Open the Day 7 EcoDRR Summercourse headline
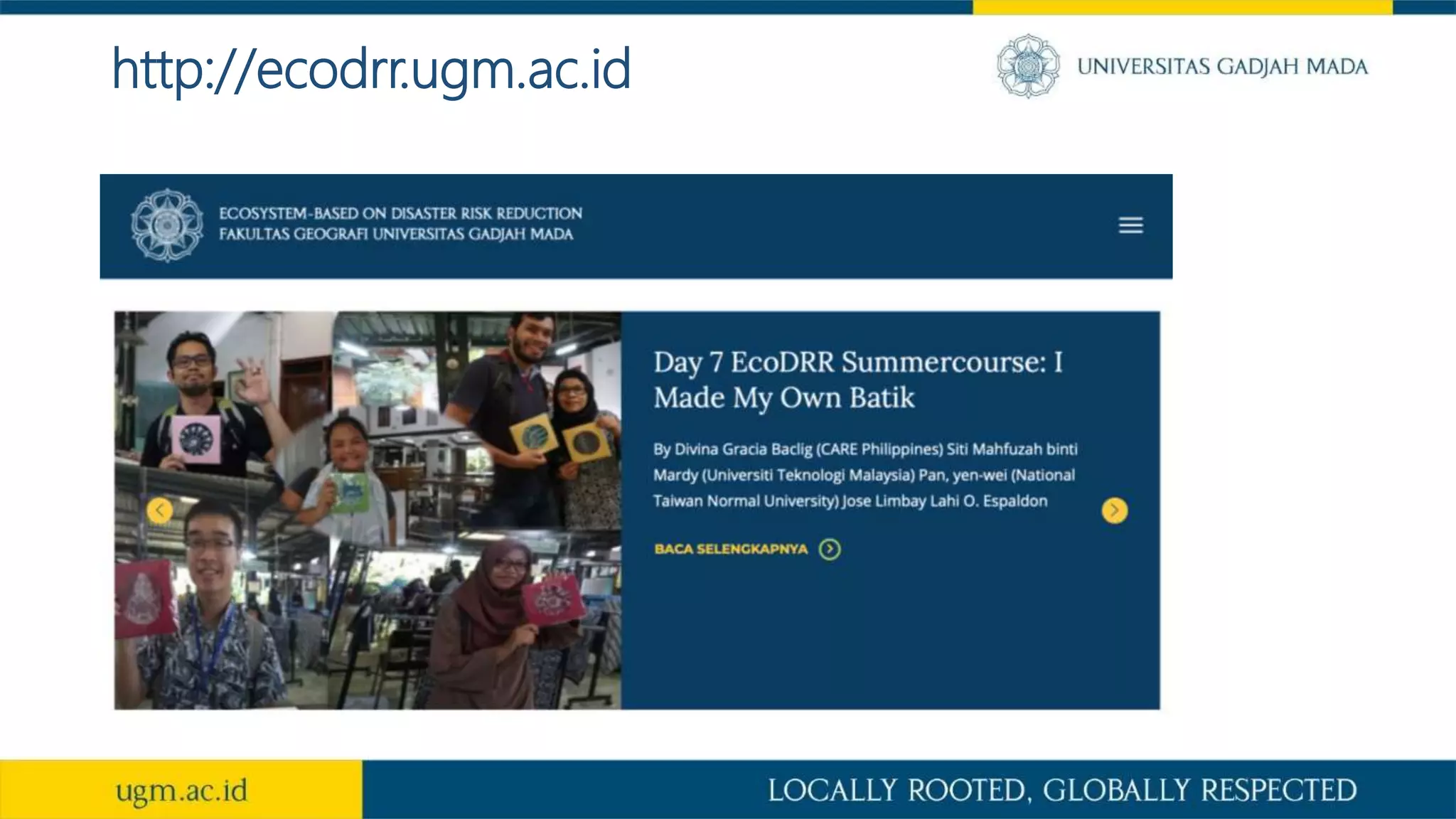This screenshot has width=1456, height=819. pos(858,380)
